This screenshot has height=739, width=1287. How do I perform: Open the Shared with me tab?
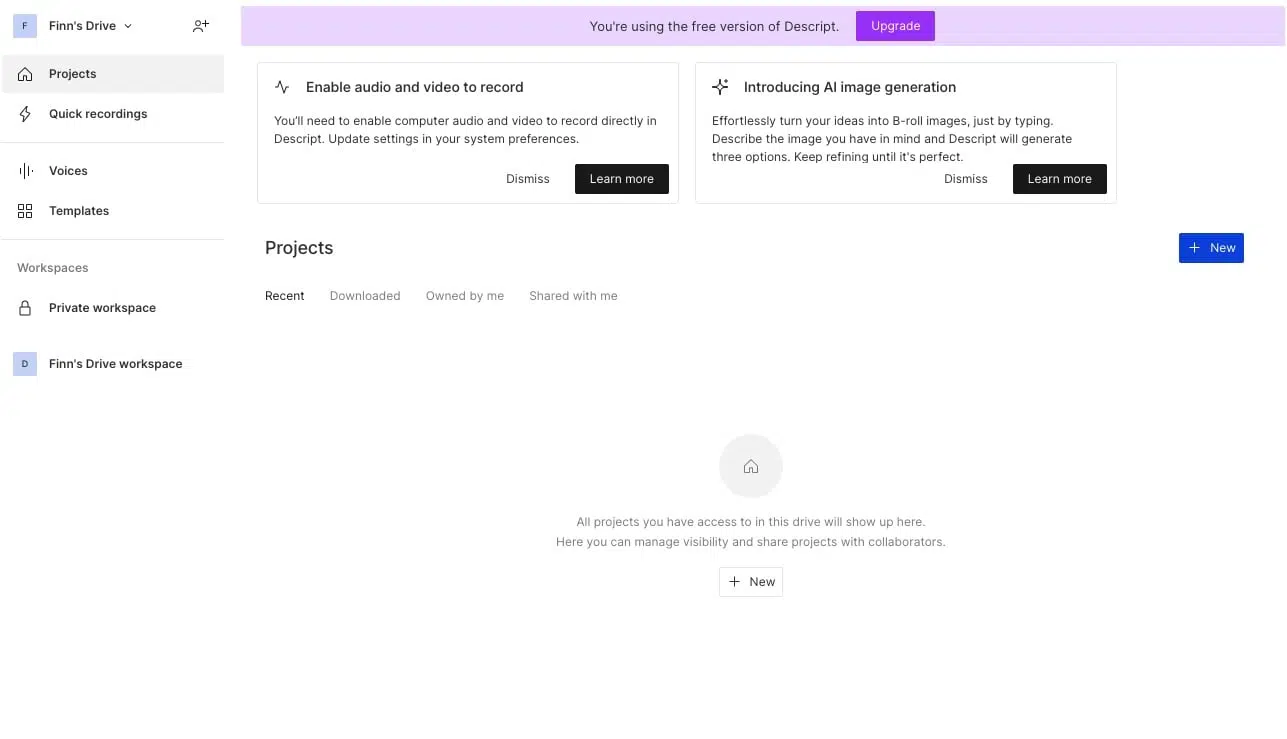coord(573,295)
